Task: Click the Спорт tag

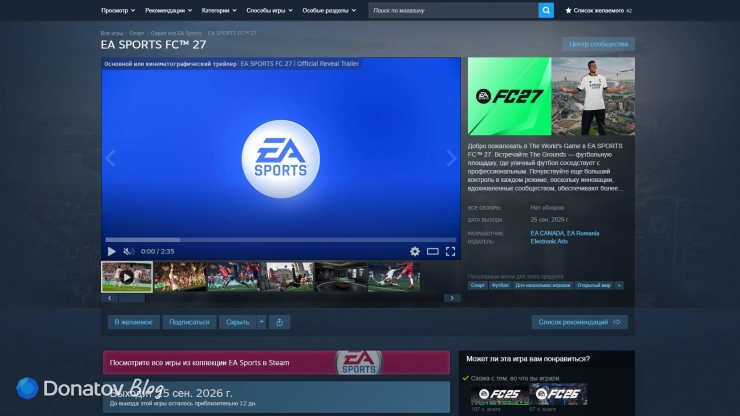Action: (x=478, y=285)
